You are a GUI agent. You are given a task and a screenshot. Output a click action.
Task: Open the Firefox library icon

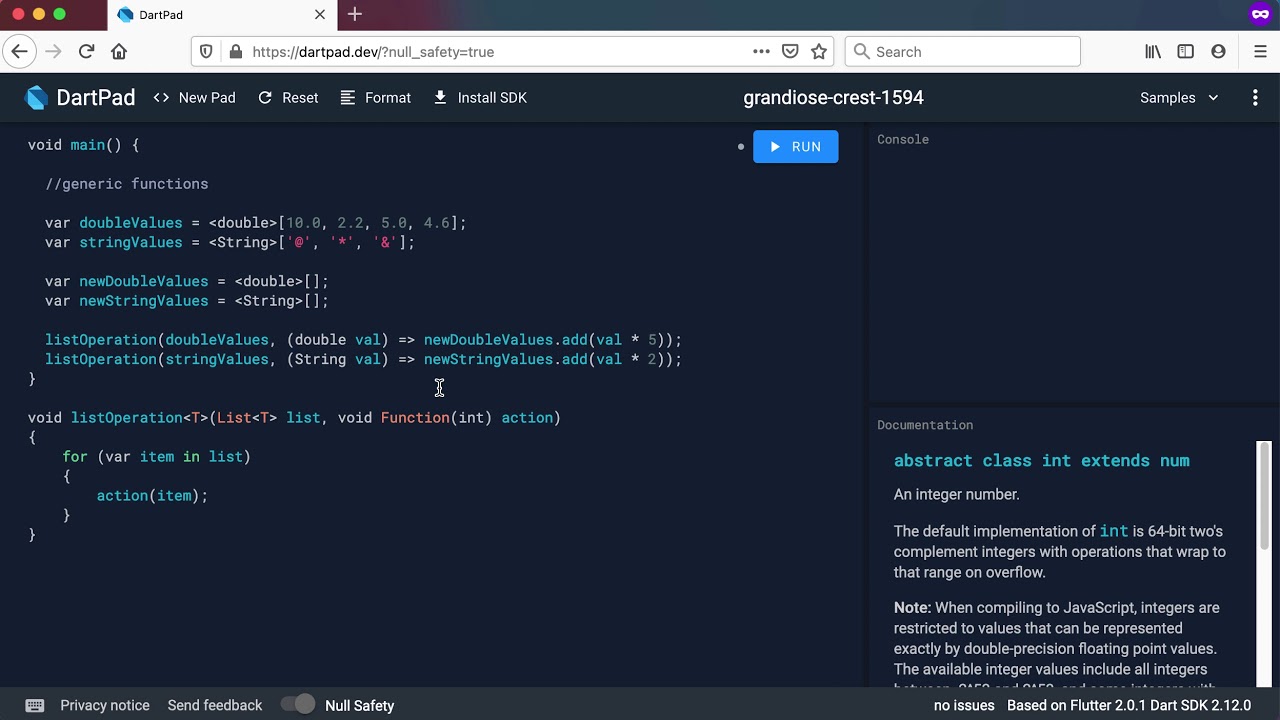click(1153, 51)
